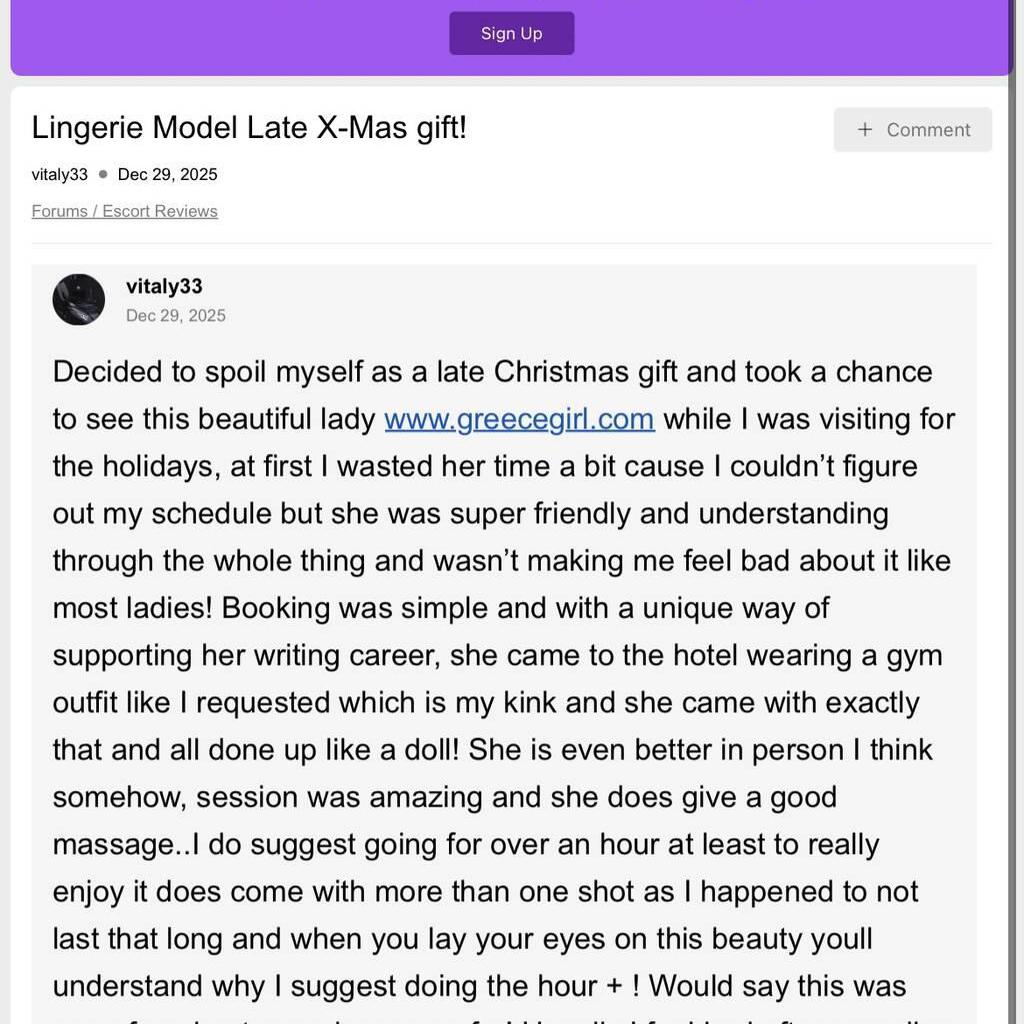Click the Sign Up button
This screenshot has height=1024, width=1024.
[511, 33]
